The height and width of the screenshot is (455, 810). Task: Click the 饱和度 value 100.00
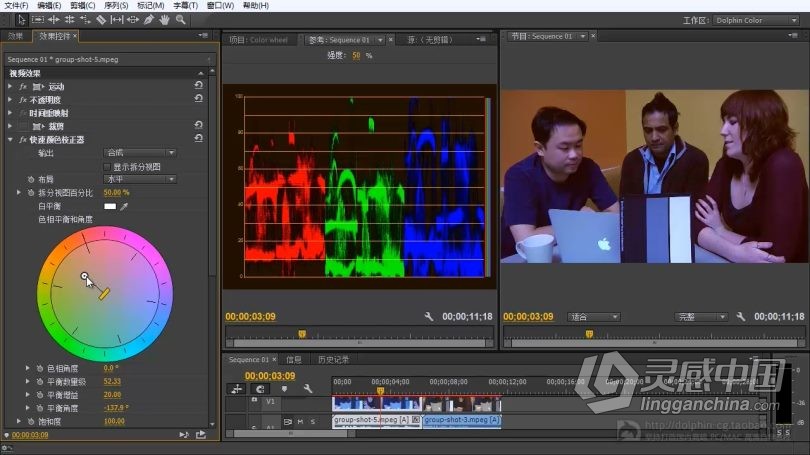114,421
